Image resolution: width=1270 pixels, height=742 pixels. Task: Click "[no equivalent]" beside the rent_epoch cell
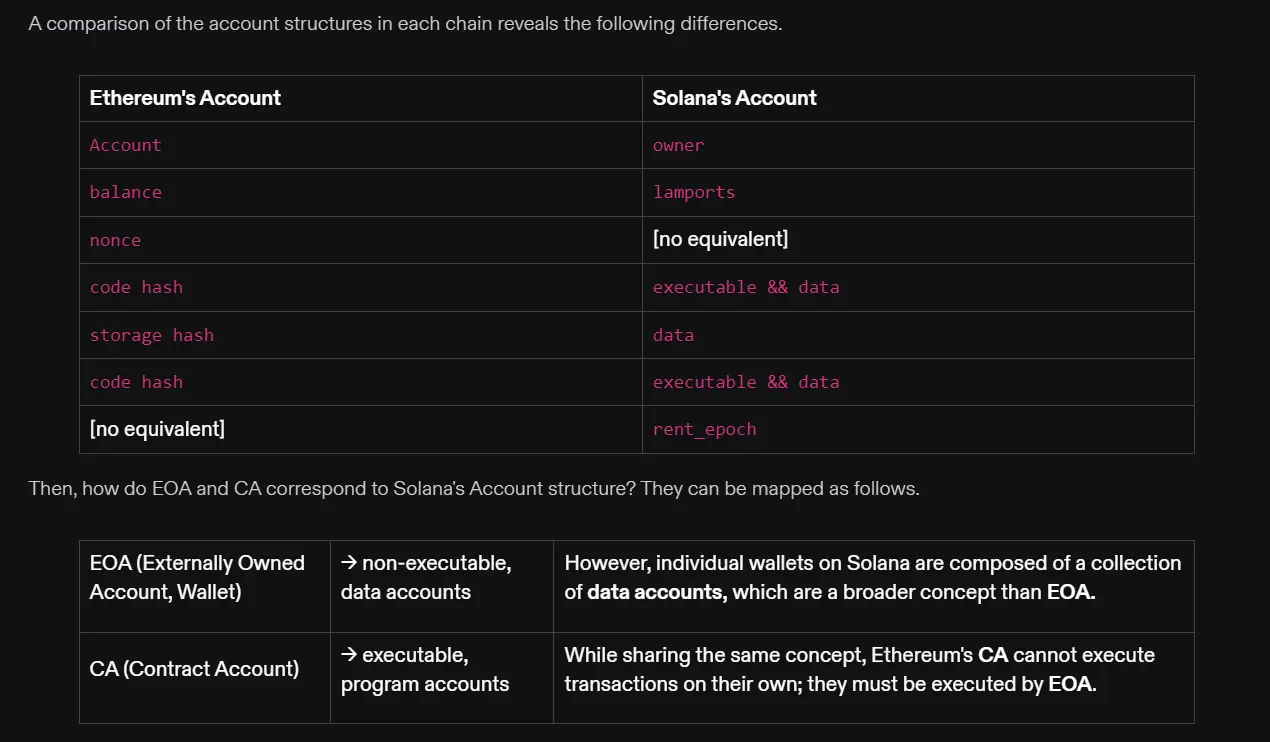pos(361,429)
